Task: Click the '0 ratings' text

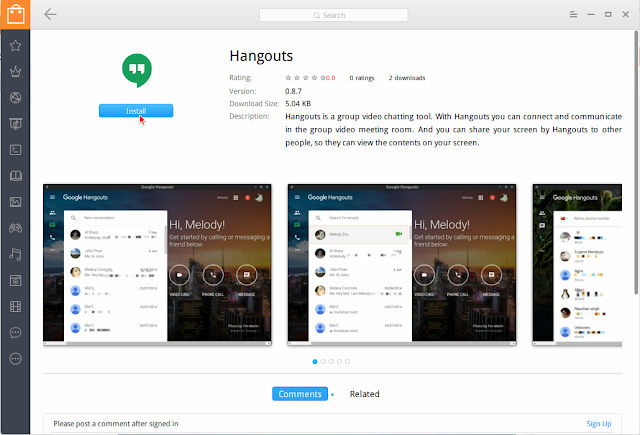Action: tap(362, 78)
